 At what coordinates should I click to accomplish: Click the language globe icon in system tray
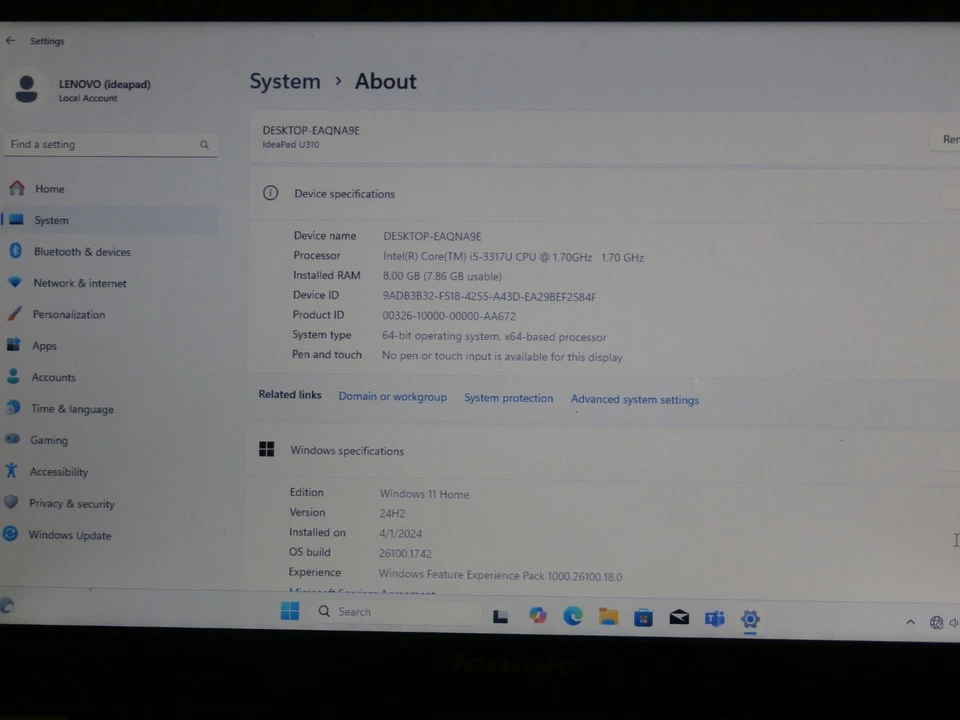(936, 622)
